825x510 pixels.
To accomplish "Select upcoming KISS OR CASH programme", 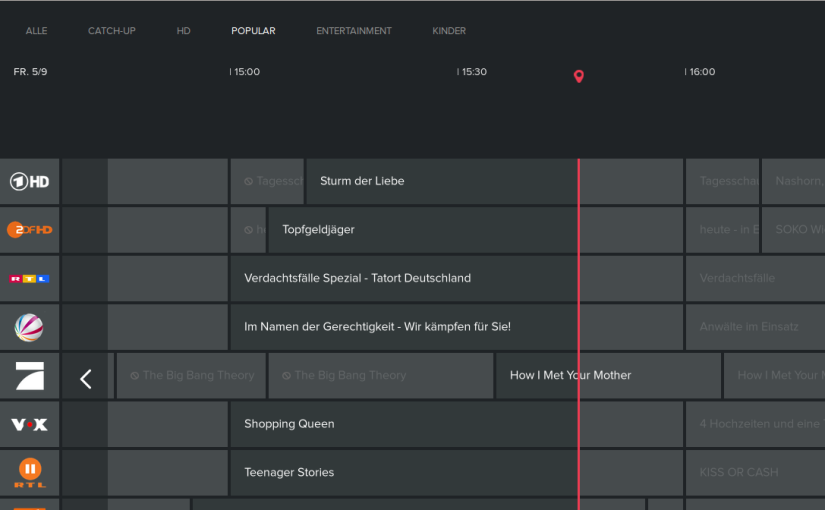I will 756,472.
